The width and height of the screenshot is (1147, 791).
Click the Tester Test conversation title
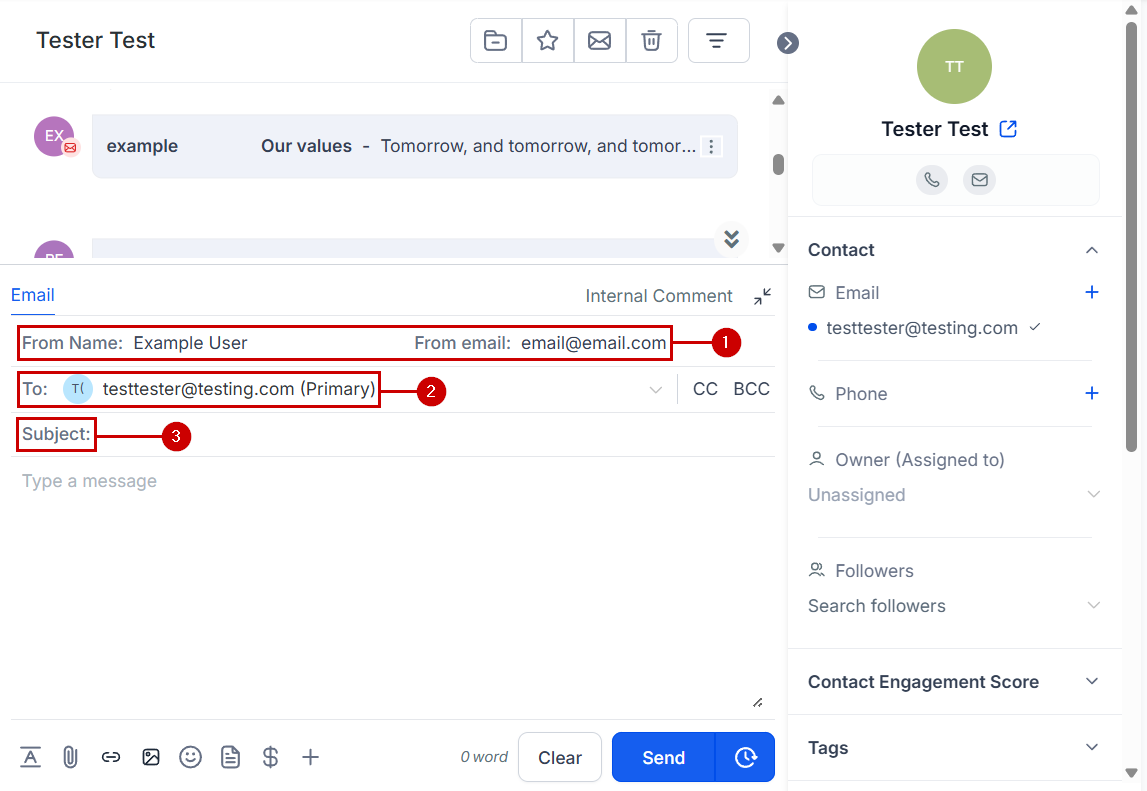(x=96, y=40)
